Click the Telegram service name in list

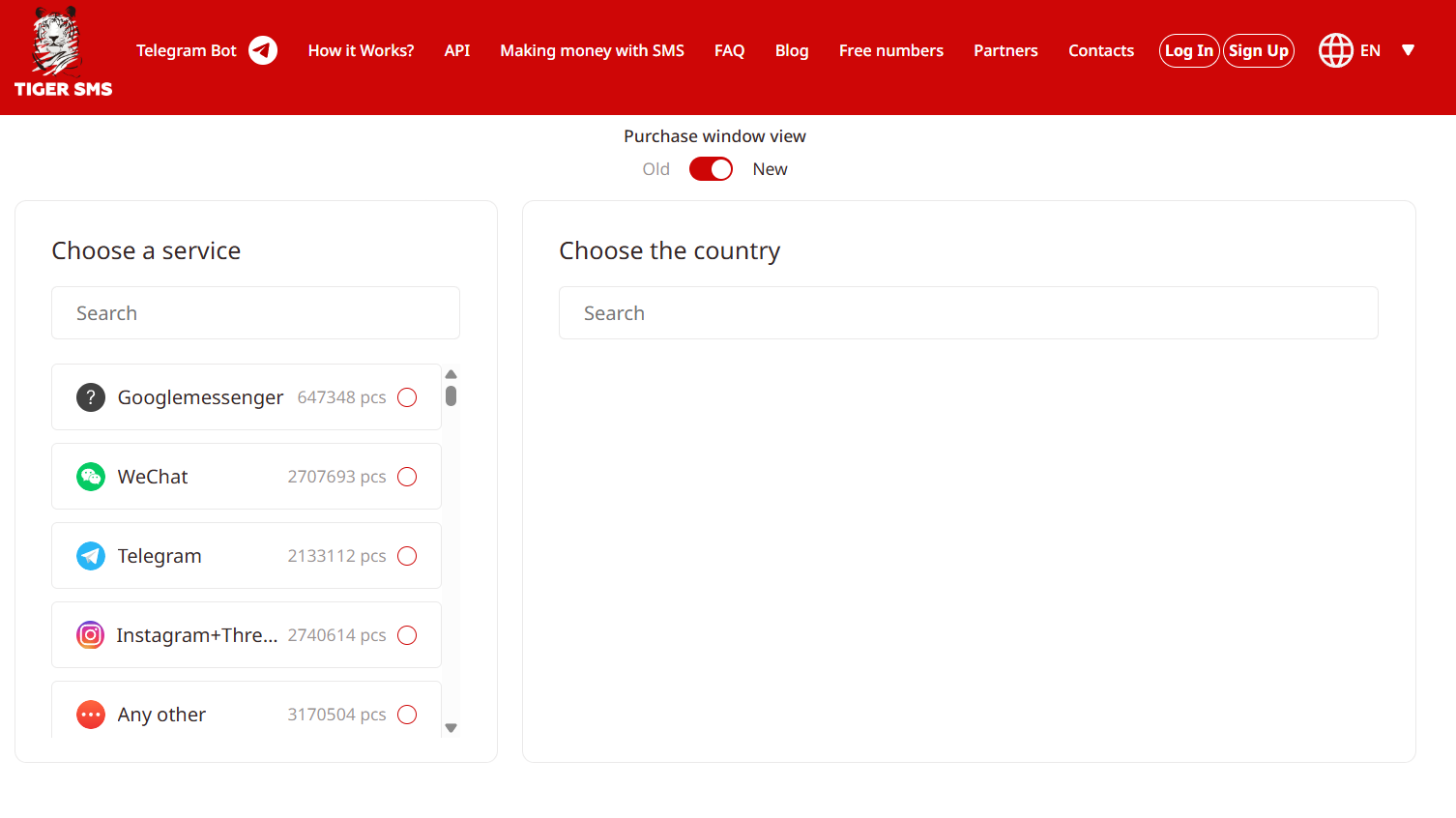(160, 556)
